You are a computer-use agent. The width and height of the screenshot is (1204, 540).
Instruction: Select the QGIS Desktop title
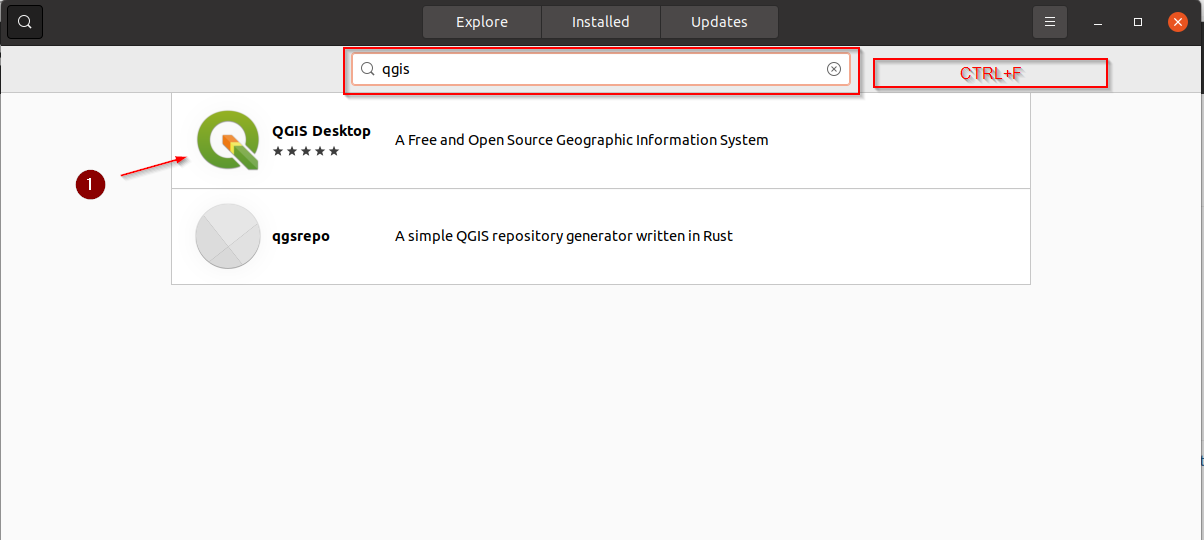click(321, 131)
